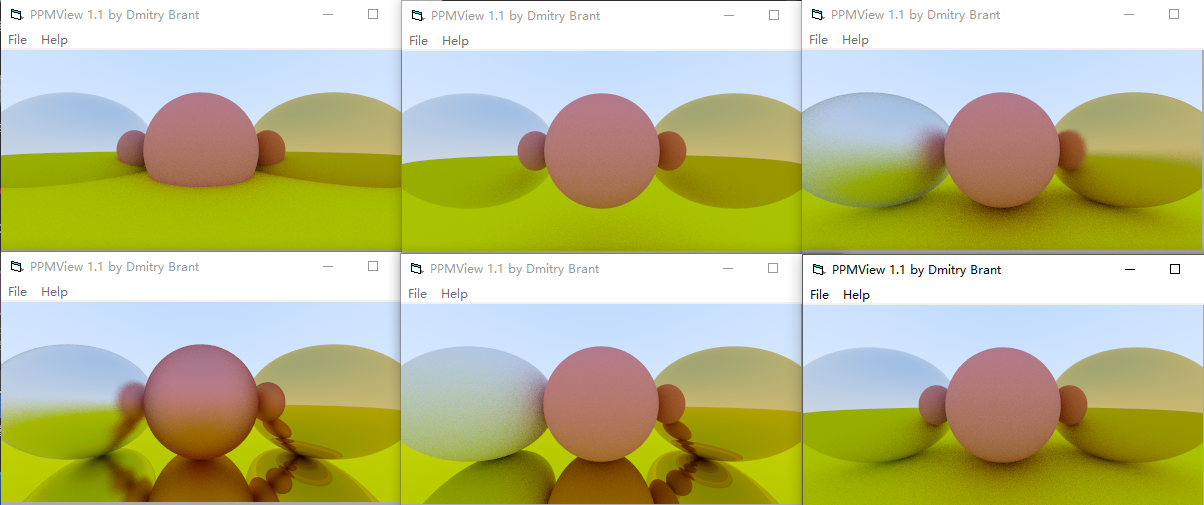
Task: Click PPMView app icon in bottom-middle window title bar
Action: [x=416, y=268]
